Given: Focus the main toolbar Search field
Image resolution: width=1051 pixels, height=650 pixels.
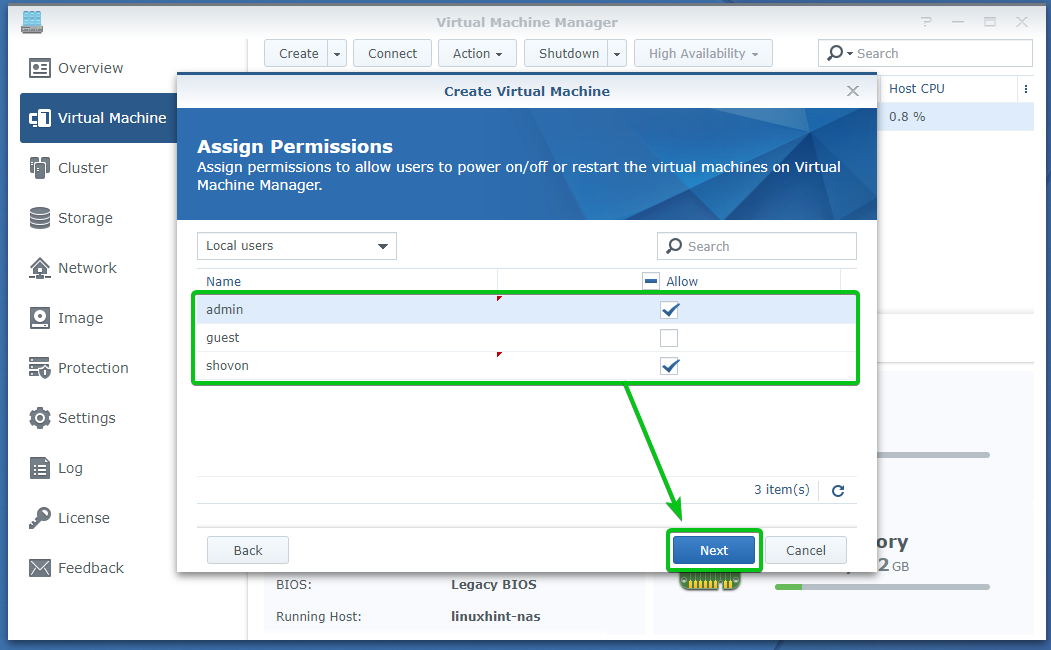Looking at the screenshot, I should [925, 53].
